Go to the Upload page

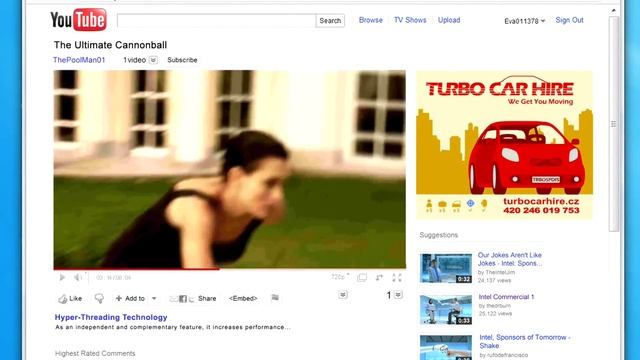pos(449,20)
